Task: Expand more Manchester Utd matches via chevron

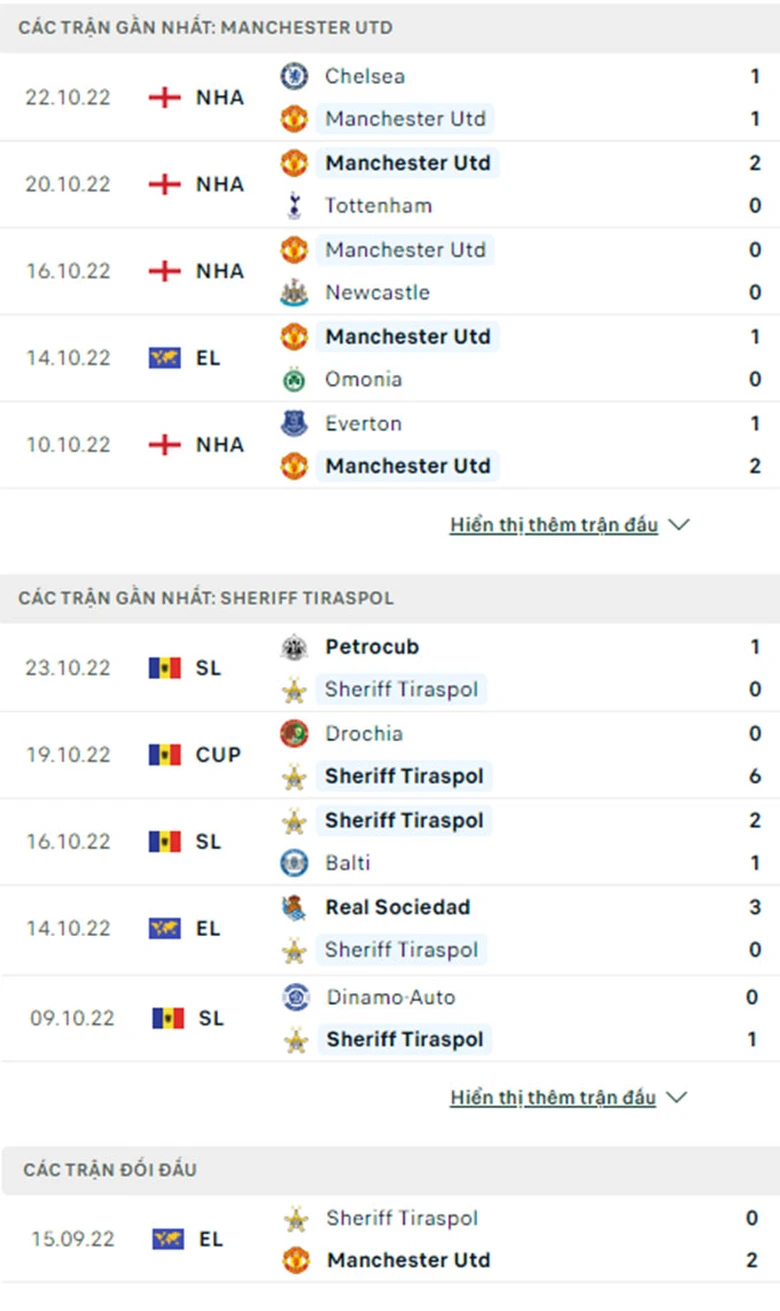Action: coord(679,525)
